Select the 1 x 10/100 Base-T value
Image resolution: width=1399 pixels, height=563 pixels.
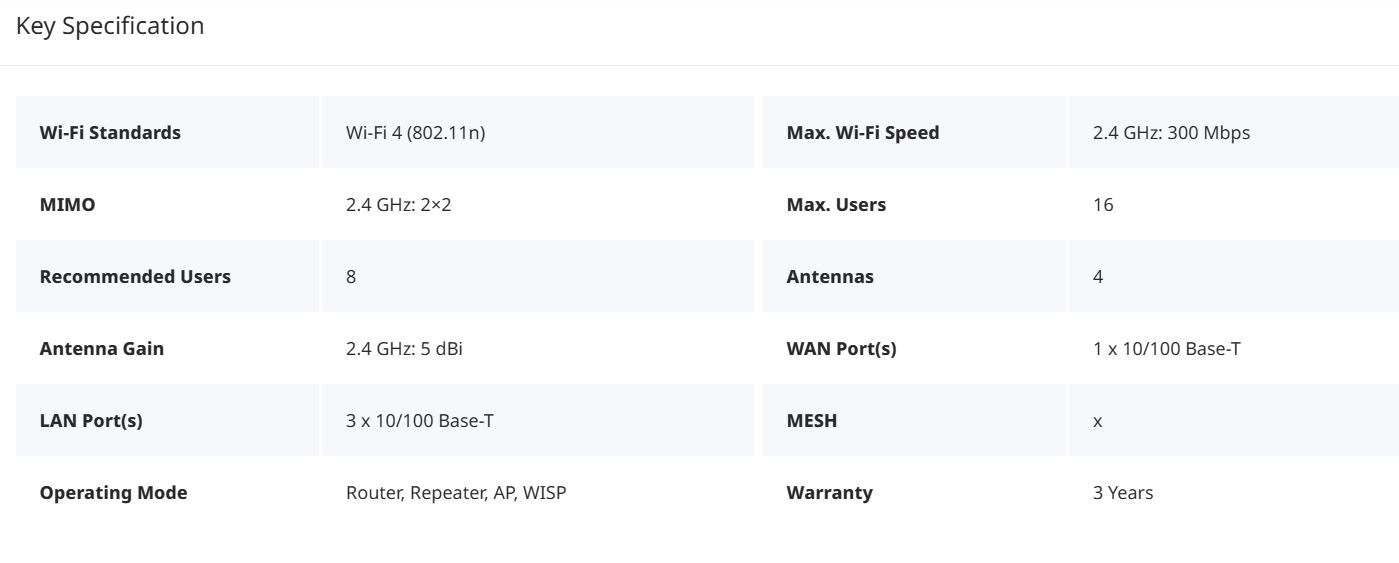(1167, 348)
